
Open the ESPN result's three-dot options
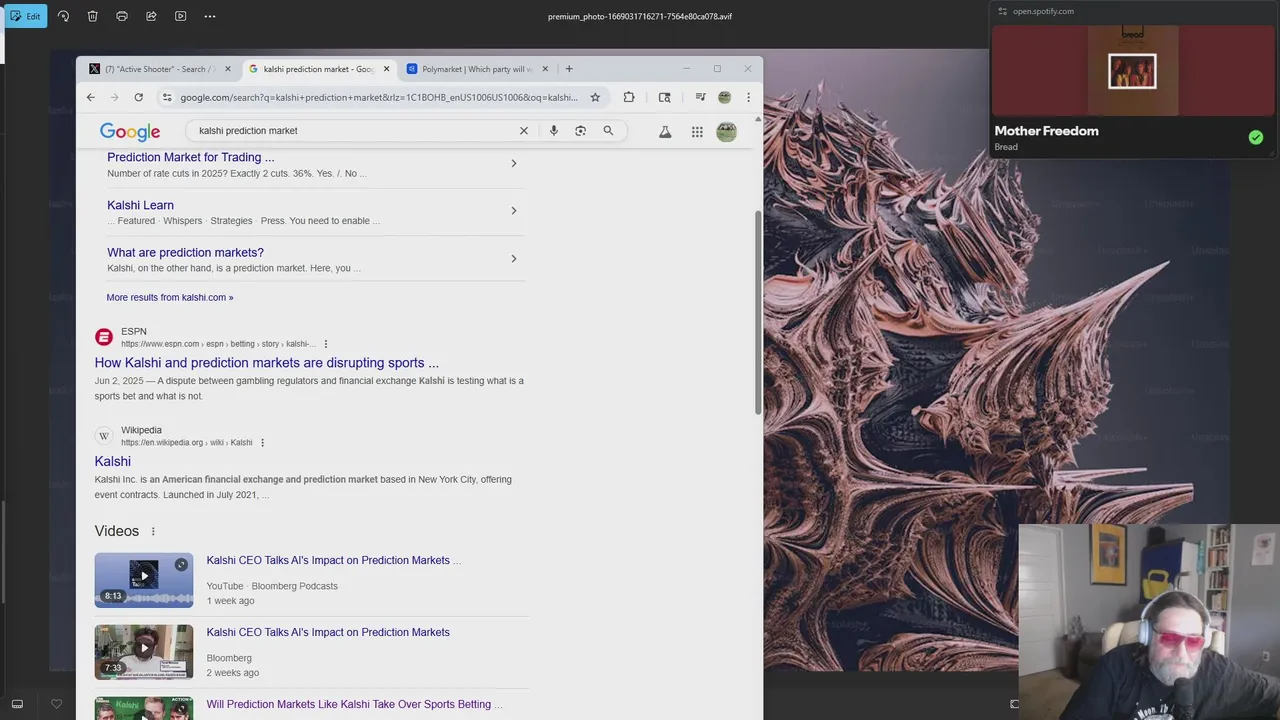tap(326, 344)
